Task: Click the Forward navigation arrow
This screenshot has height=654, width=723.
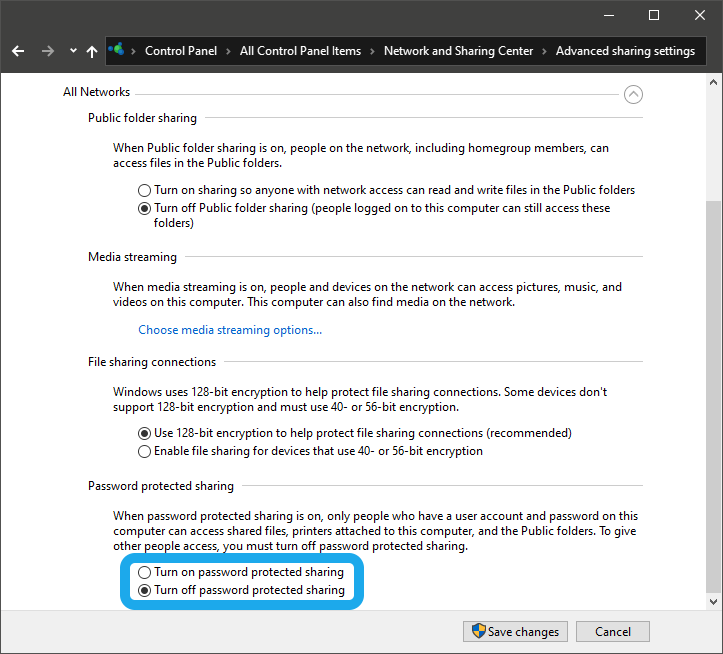Action: coord(47,51)
